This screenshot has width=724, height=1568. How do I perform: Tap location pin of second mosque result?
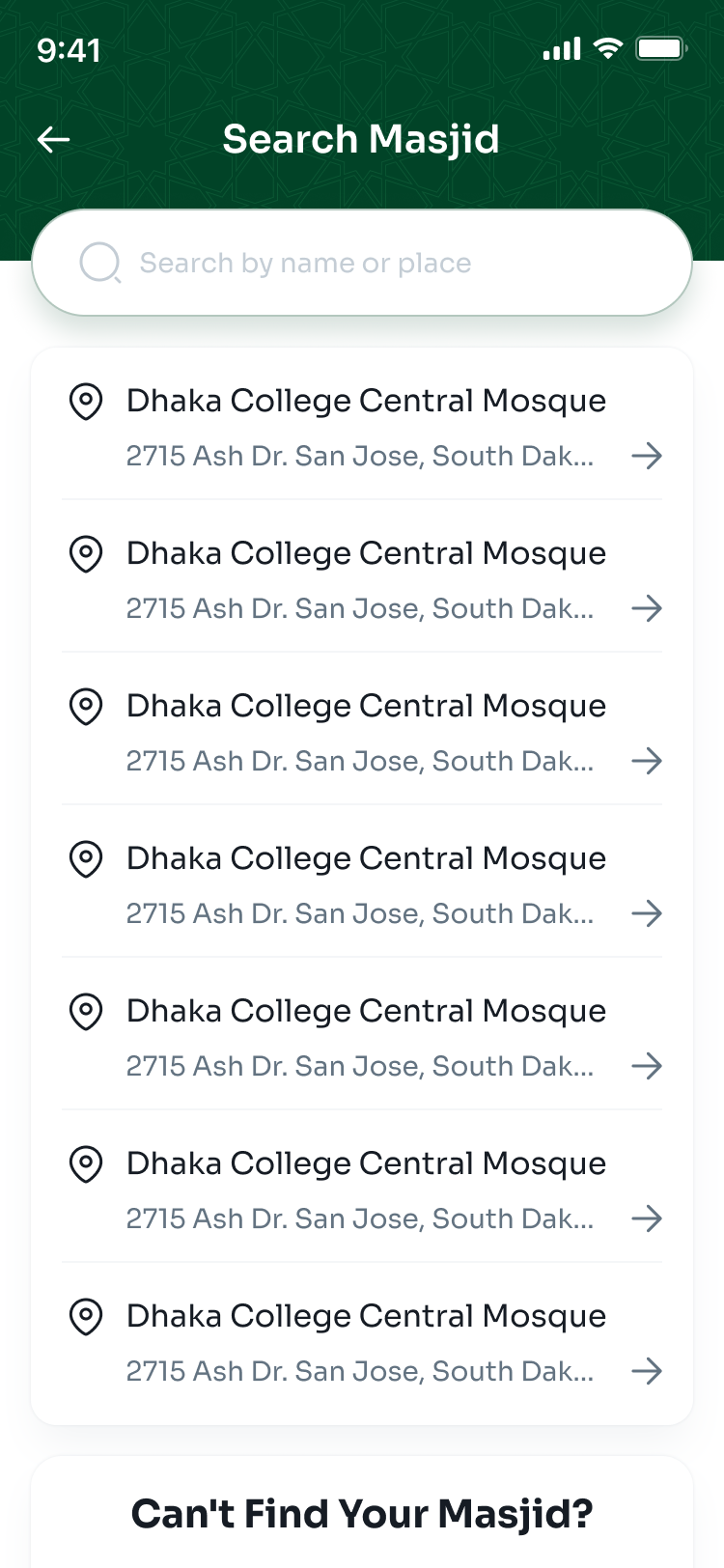point(86,553)
